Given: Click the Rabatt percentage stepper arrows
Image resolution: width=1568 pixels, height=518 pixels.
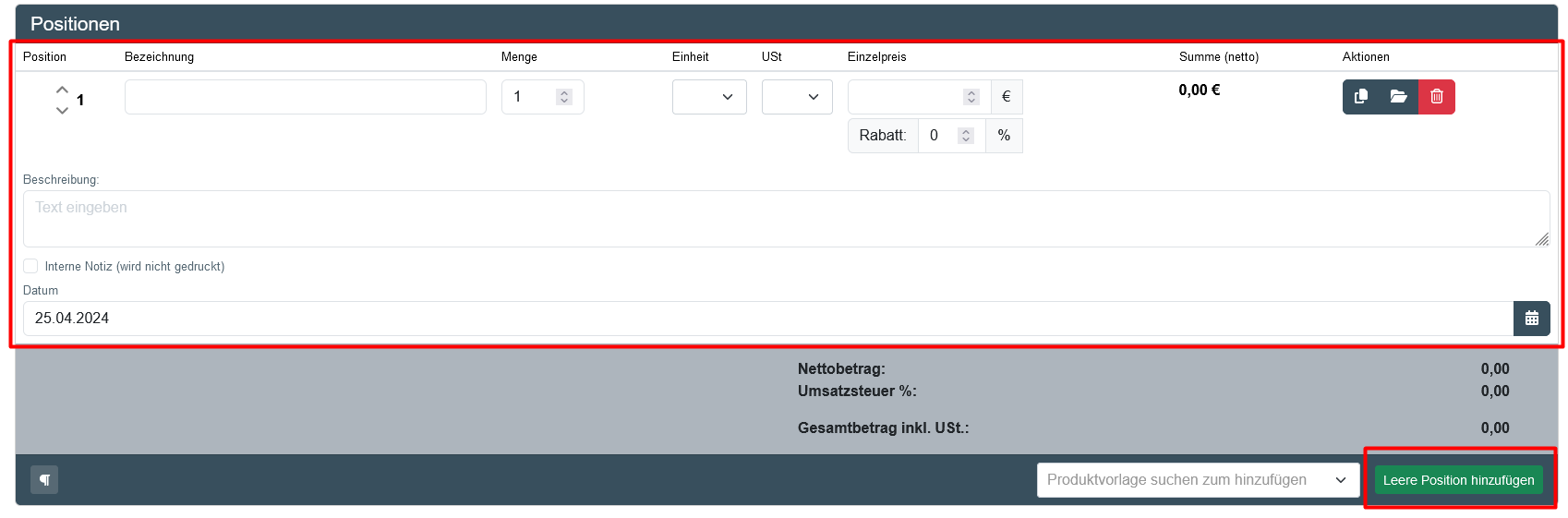Looking at the screenshot, I should [966, 136].
